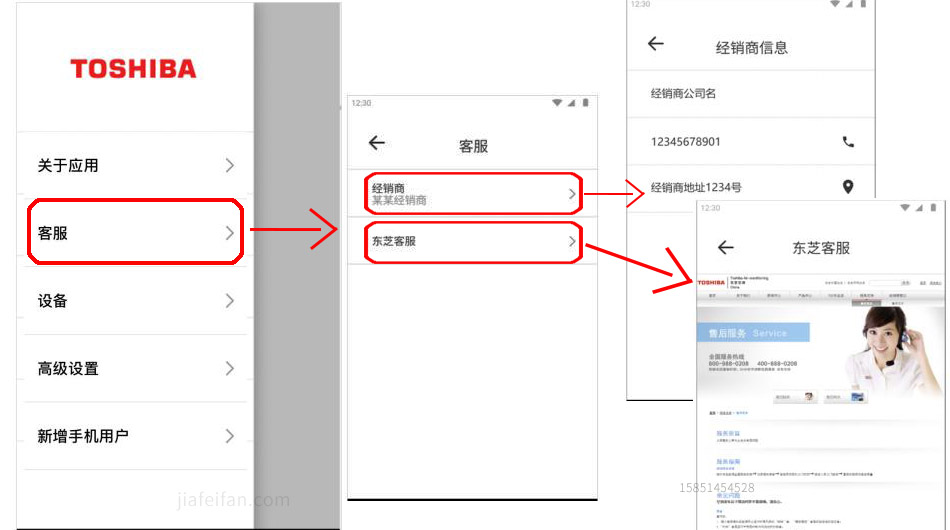Expand chevron next to 设备
Image resolution: width=950 pixels, height=530 pixels.
click(230, 301)
